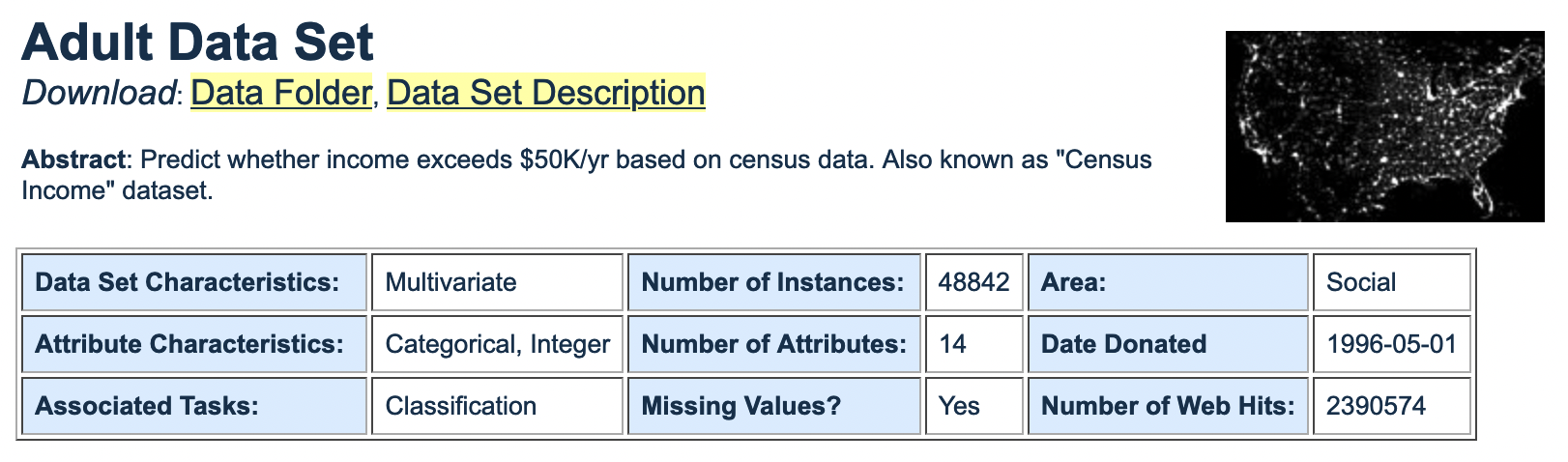Click the Adult Data Set heading
This screenshot has height=462, width=1568.
(197, 43)
